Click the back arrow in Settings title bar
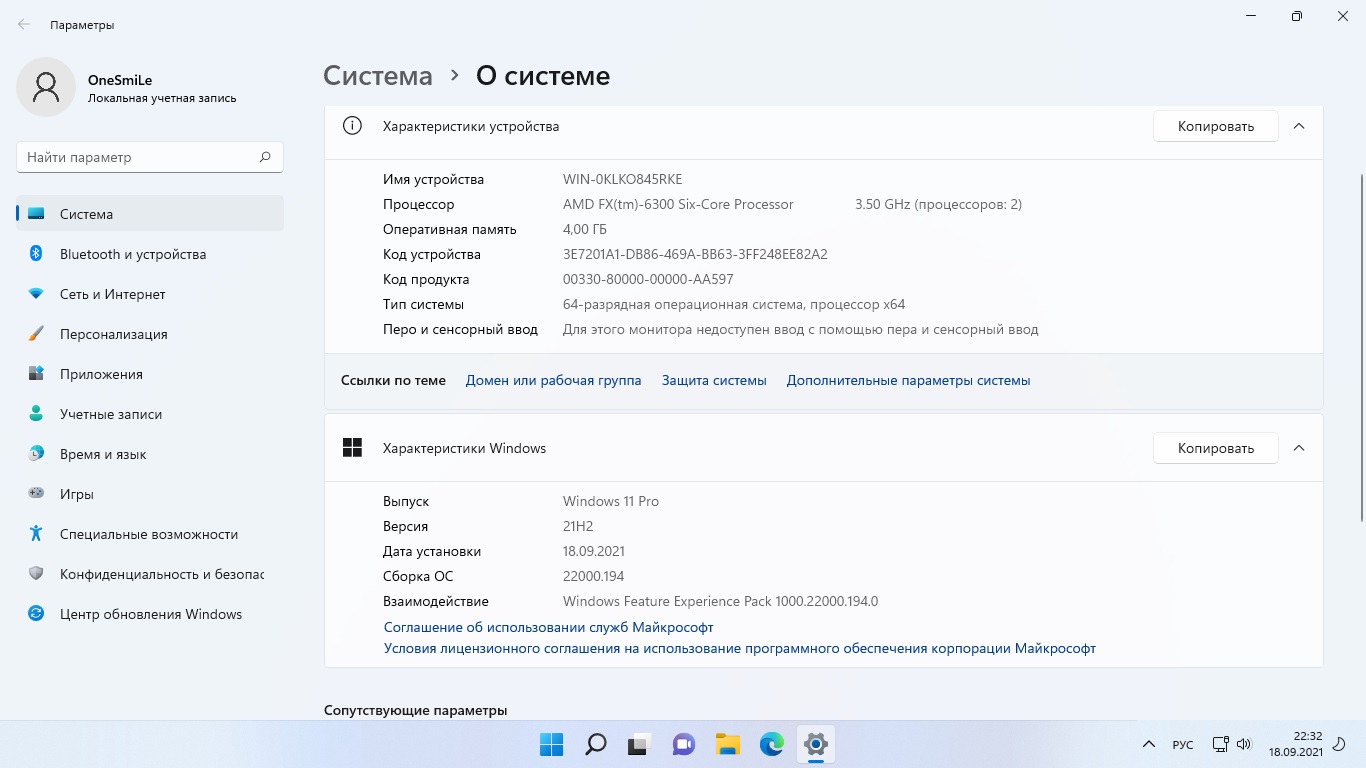1366x768 pixels. [24, 24]
